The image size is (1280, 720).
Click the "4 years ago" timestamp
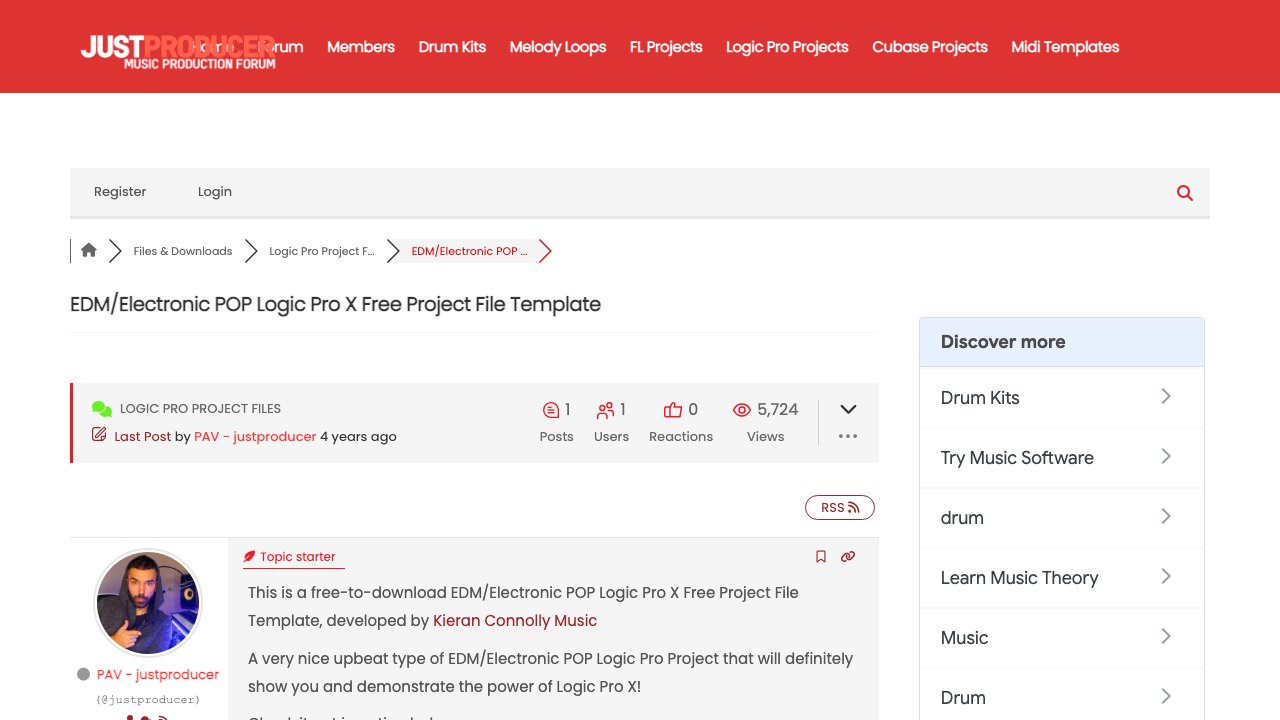point(358,437)
